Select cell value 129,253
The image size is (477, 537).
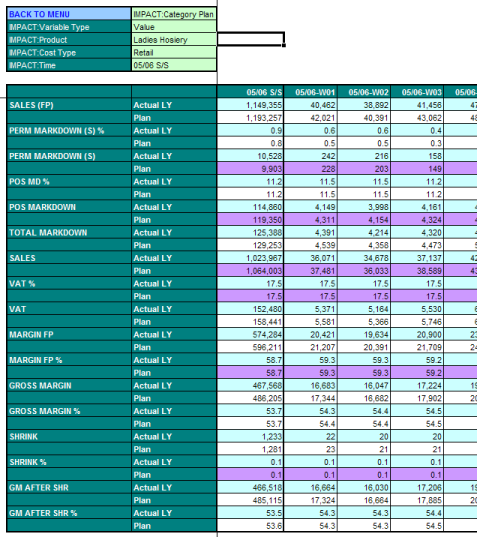(x=250, y=245)
